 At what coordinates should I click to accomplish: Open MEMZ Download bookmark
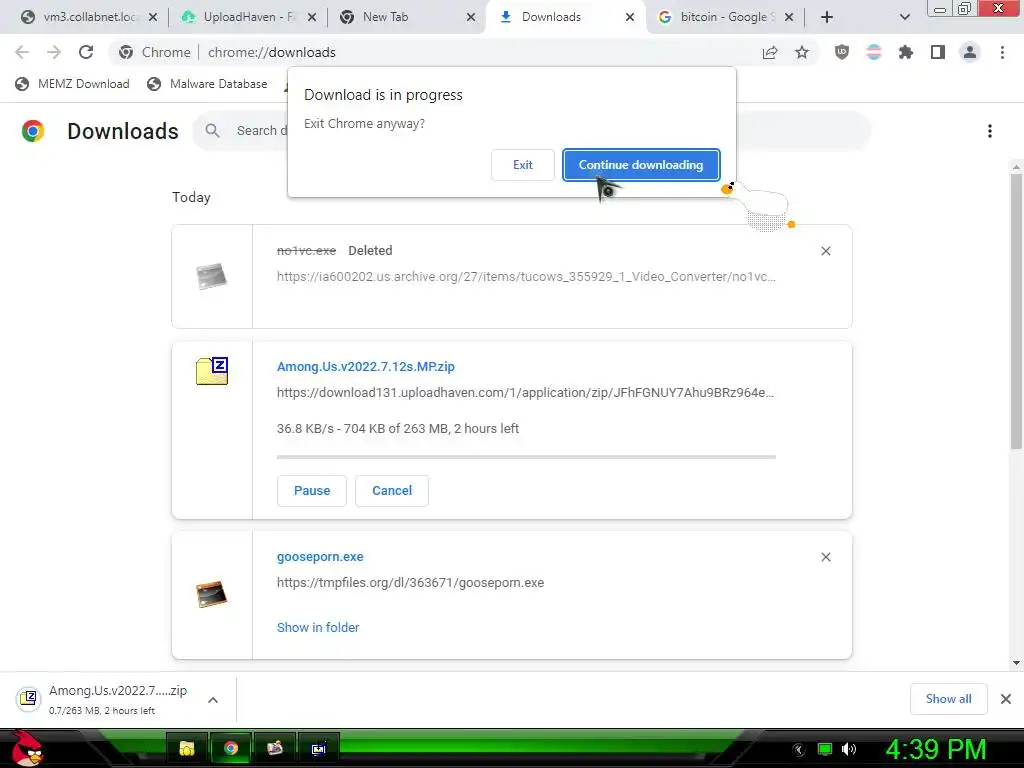[x=72, y=84]
